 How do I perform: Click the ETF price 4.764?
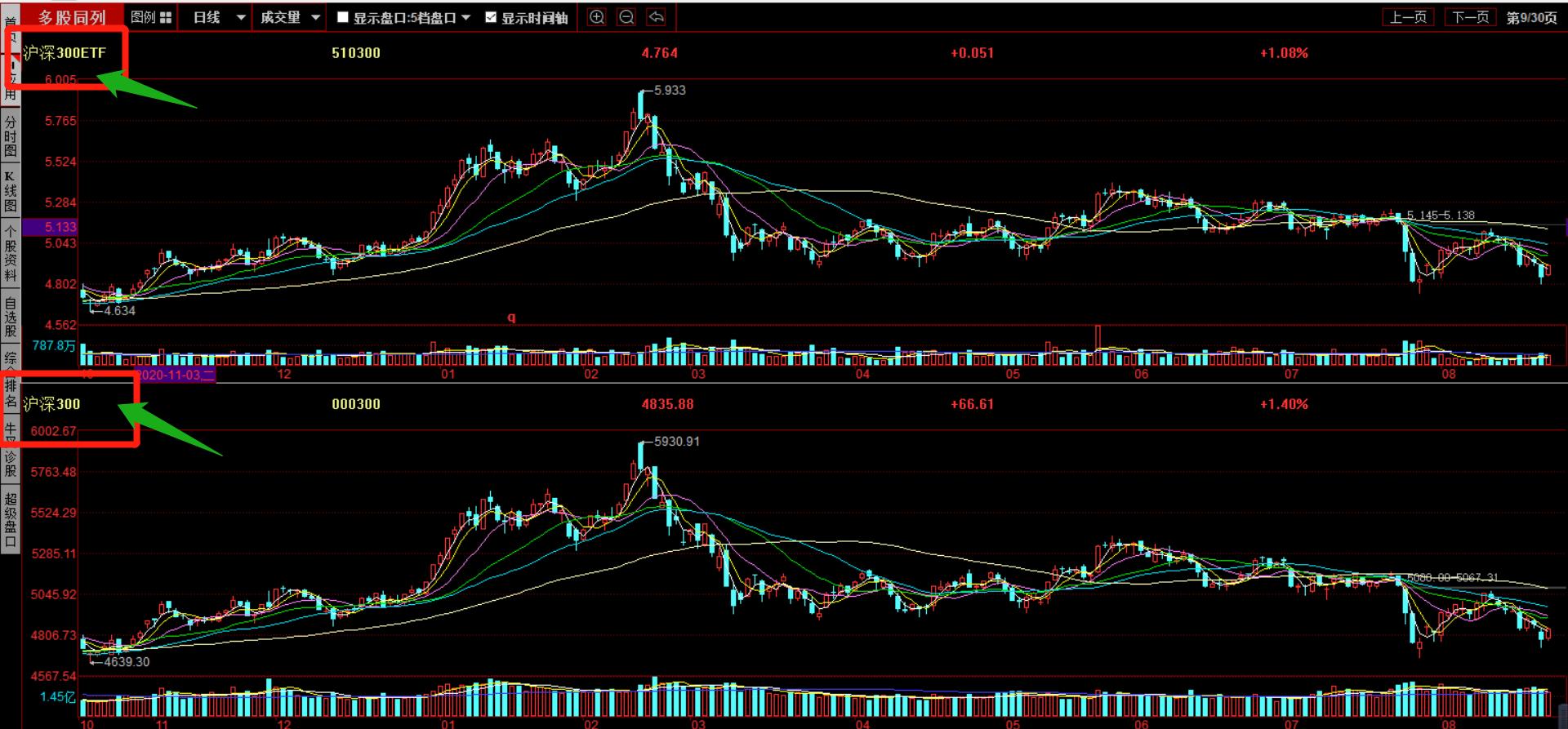click(x=660, y=53)
